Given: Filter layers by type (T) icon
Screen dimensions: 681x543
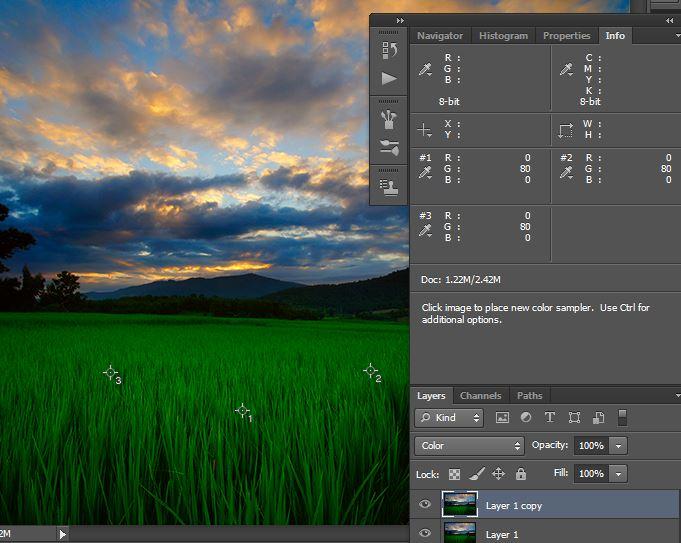Looking at the screenshot, I should (550, 418).
